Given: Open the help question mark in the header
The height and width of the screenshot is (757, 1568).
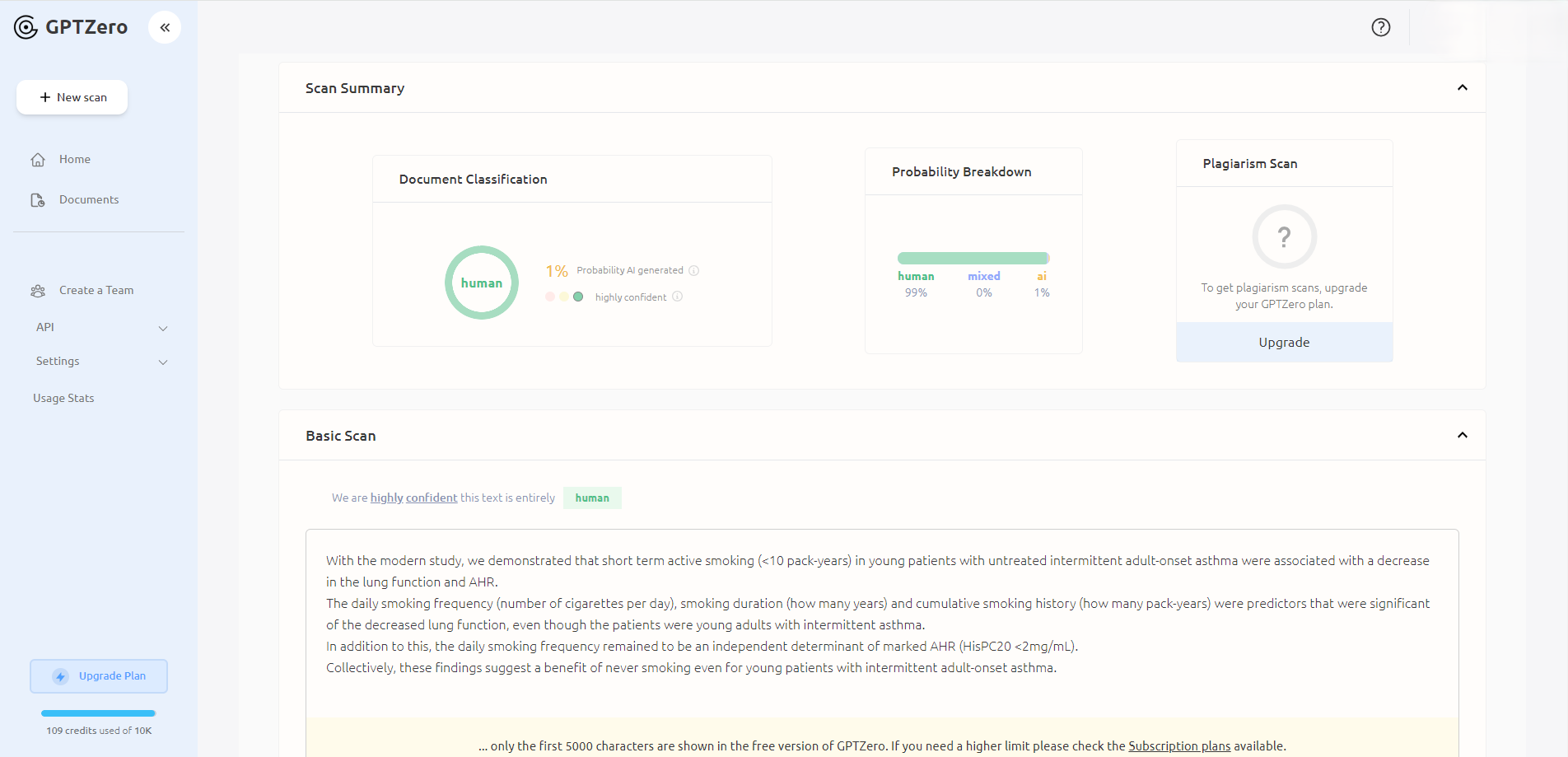Looking at the screenshot, I should [1380, 27].
